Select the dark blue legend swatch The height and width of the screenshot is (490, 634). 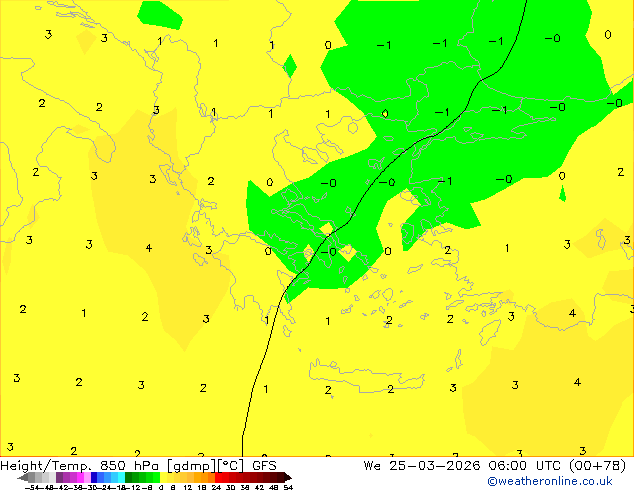point(94,477)
